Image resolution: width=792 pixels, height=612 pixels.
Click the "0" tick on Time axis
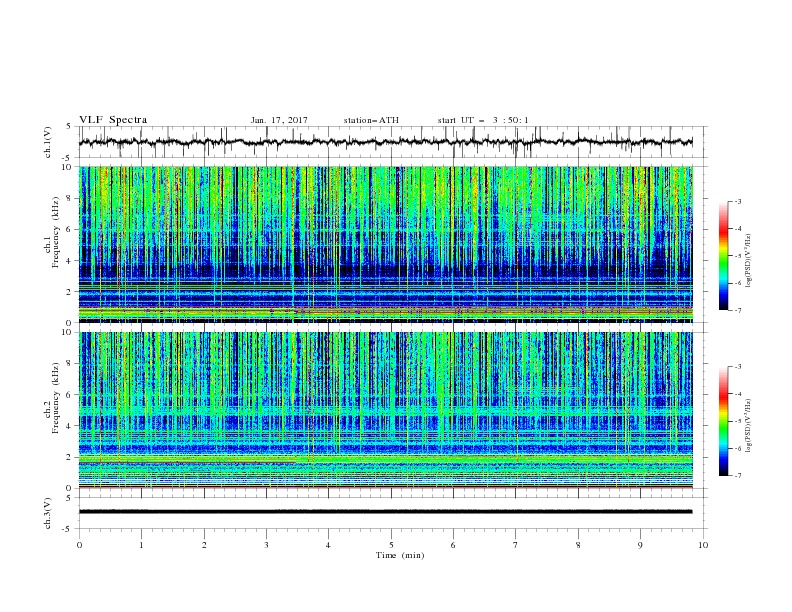click(79, 545)
